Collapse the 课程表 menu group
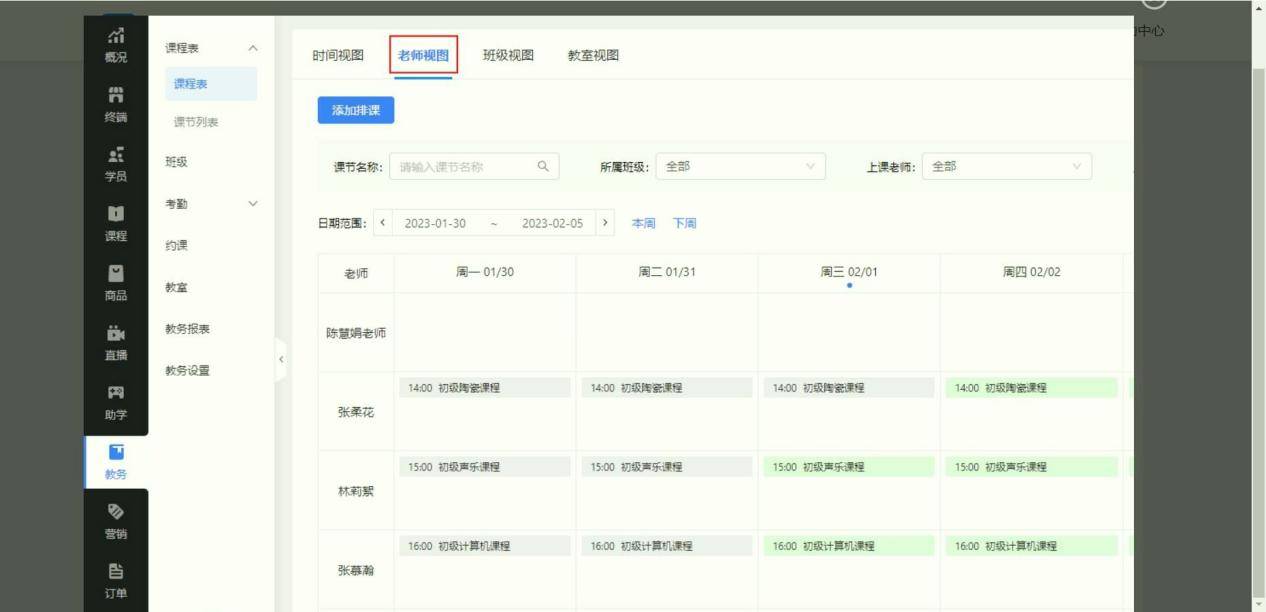Viewport: 1266px width, 612px height. 253,48
